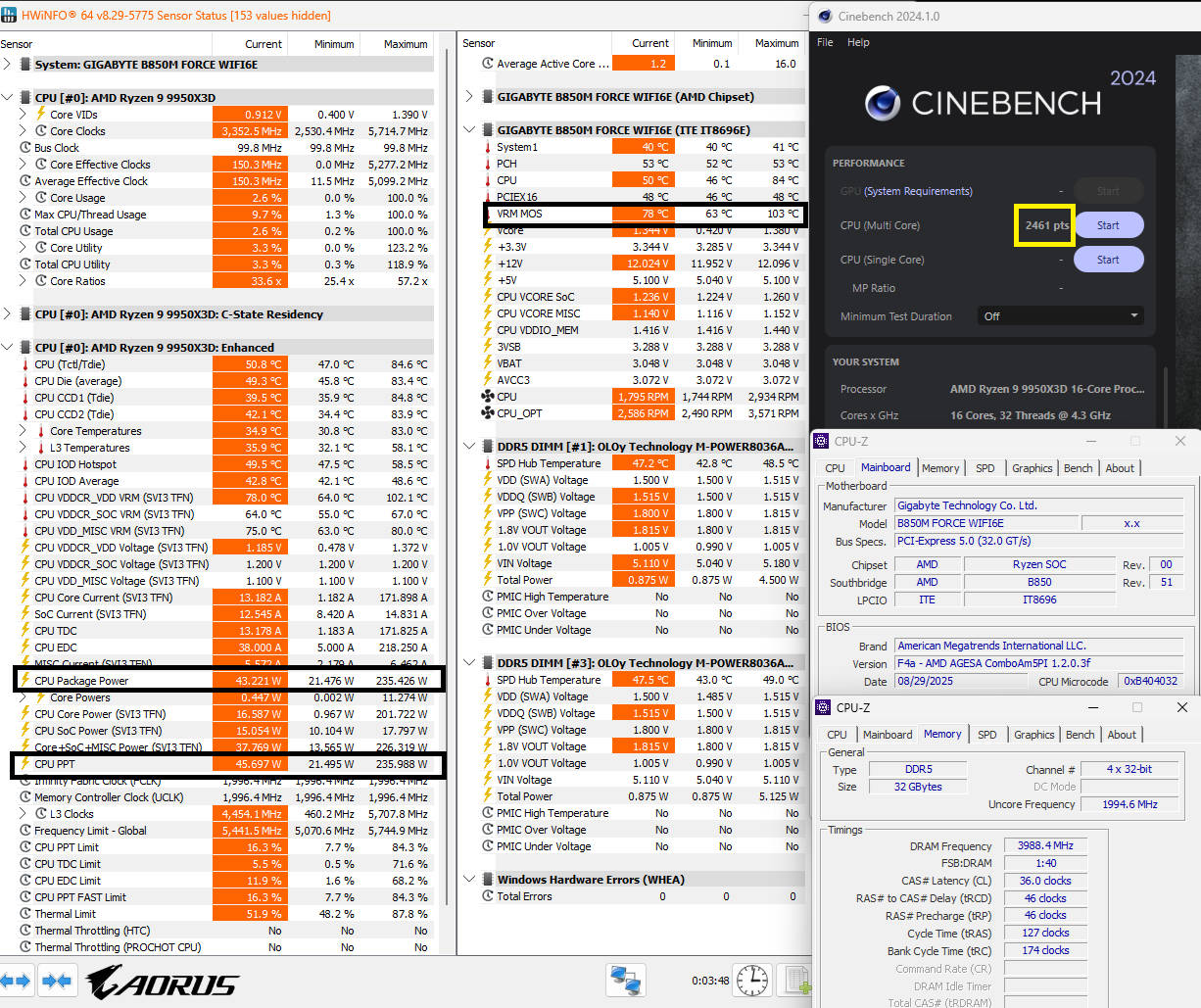Expand the Core Powers row
This screenshot has width=1201, height=1008.
pos(24,697)
